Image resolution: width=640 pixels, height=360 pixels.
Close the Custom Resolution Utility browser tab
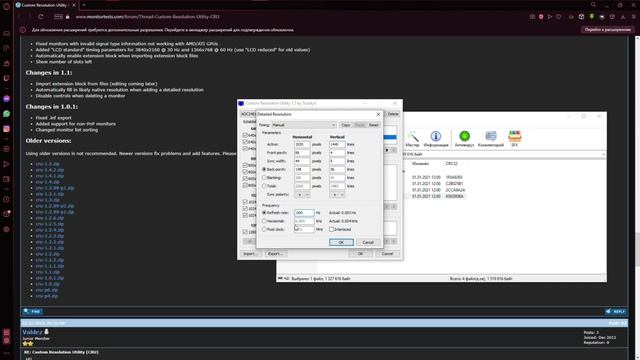[x=74, y=5]
